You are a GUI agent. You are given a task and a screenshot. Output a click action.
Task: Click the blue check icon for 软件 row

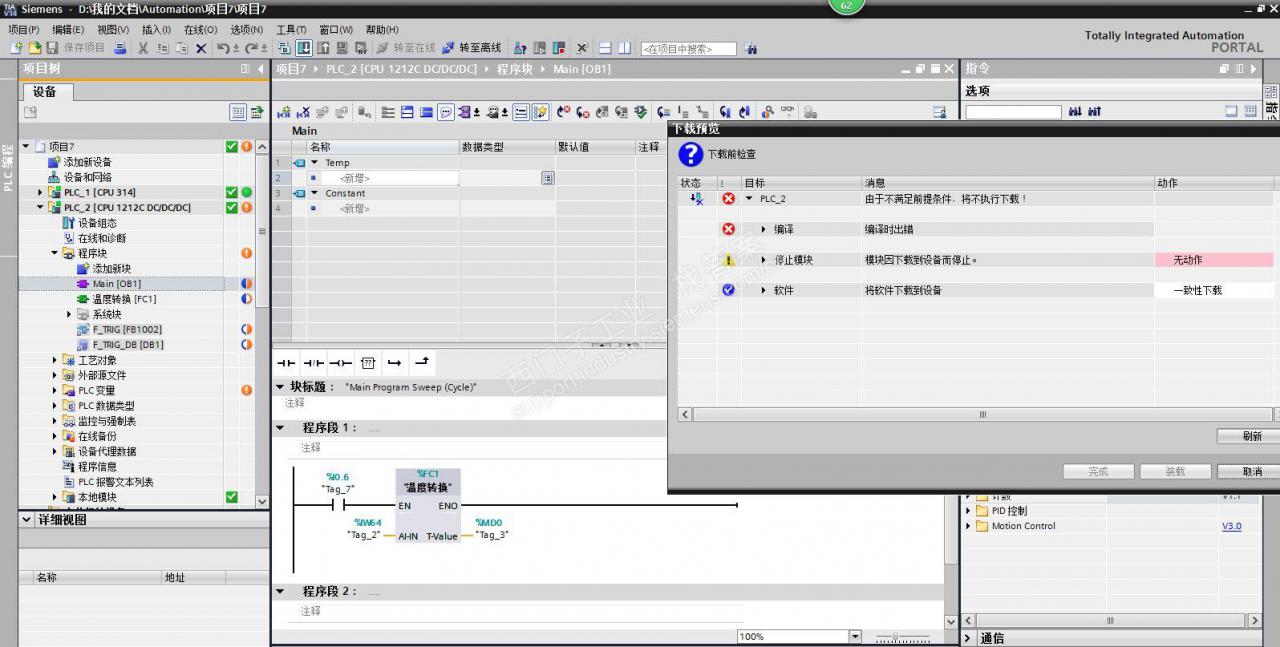coord(728,290)
